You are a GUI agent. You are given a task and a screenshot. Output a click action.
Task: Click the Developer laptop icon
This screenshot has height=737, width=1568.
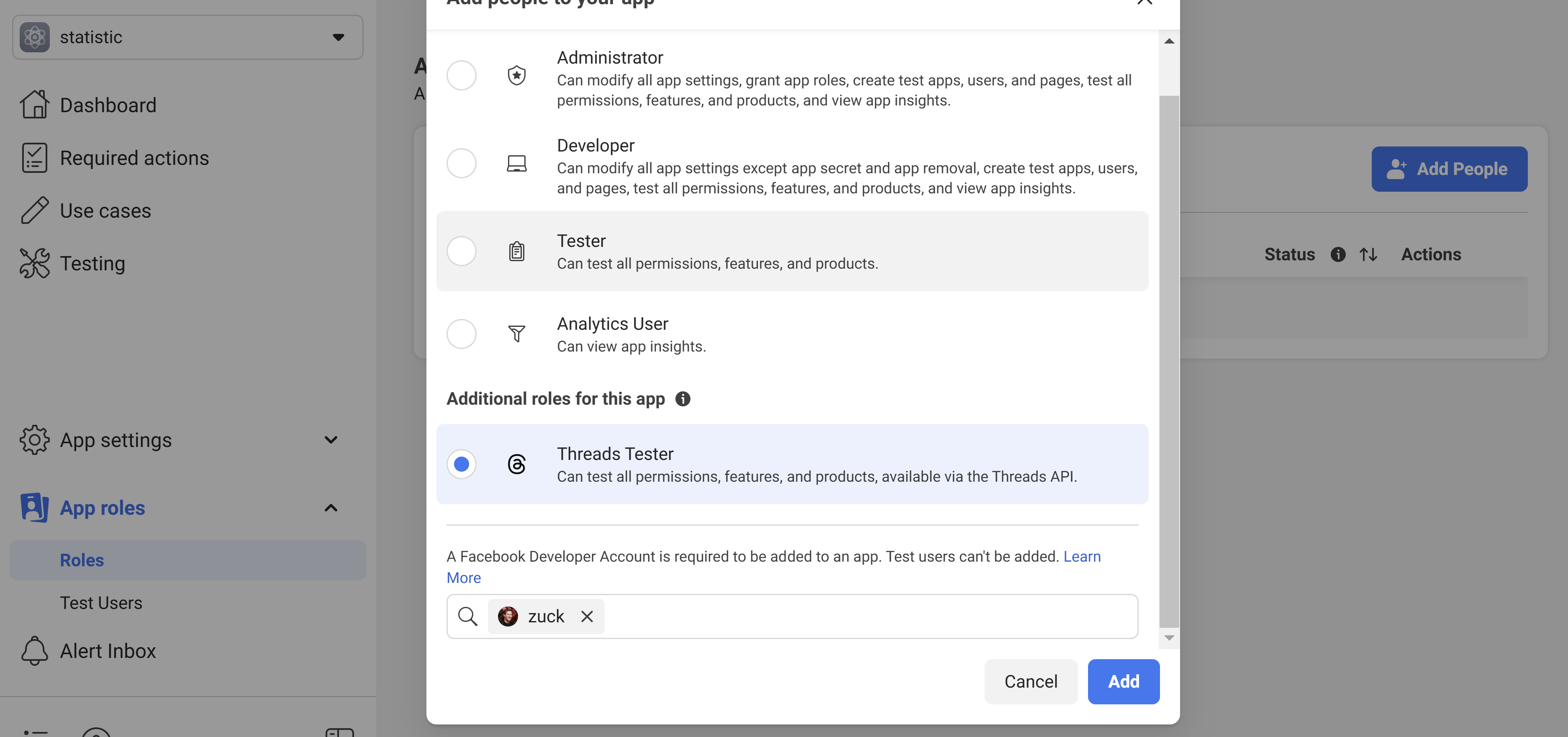coord(517,163)
